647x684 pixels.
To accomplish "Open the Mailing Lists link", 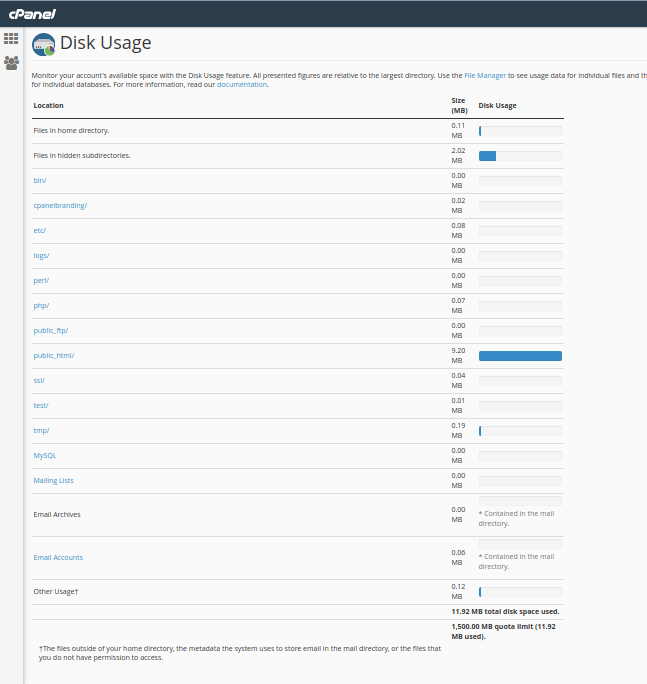I will point(53,480).
